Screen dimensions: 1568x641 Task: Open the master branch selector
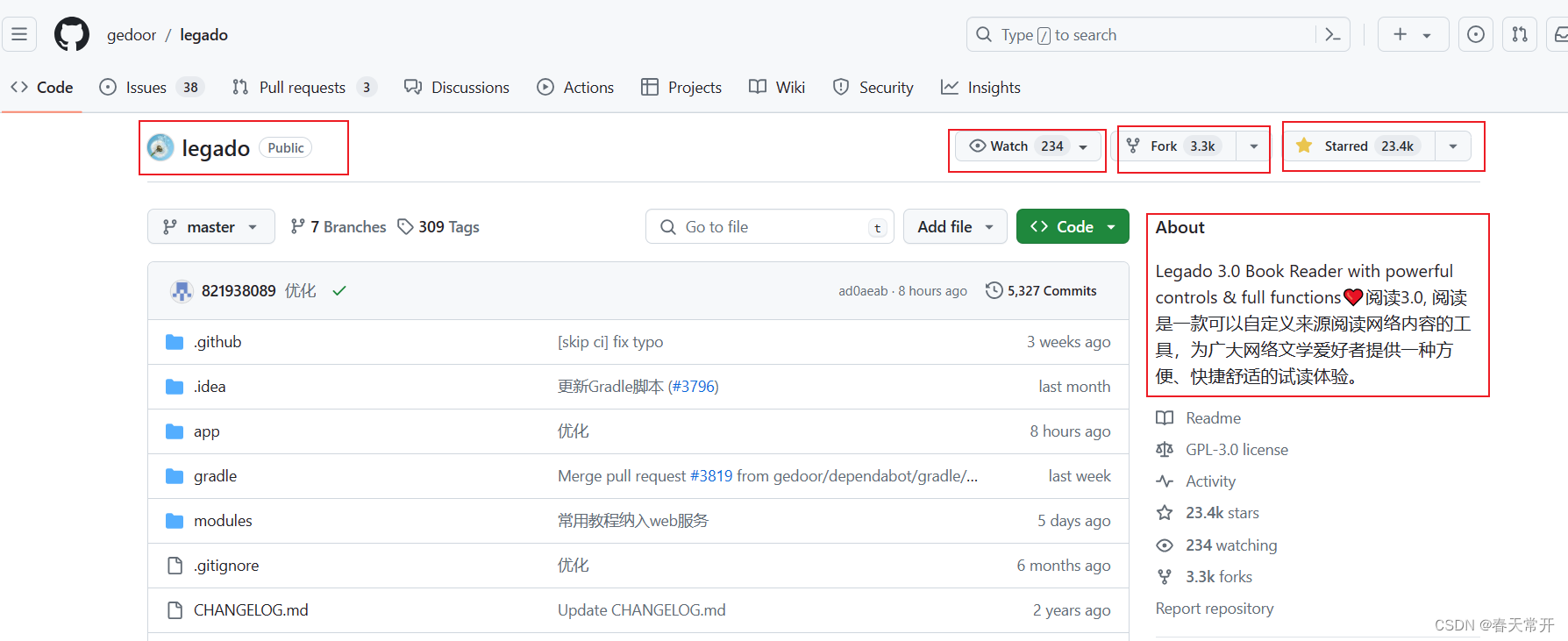point(211,227)
